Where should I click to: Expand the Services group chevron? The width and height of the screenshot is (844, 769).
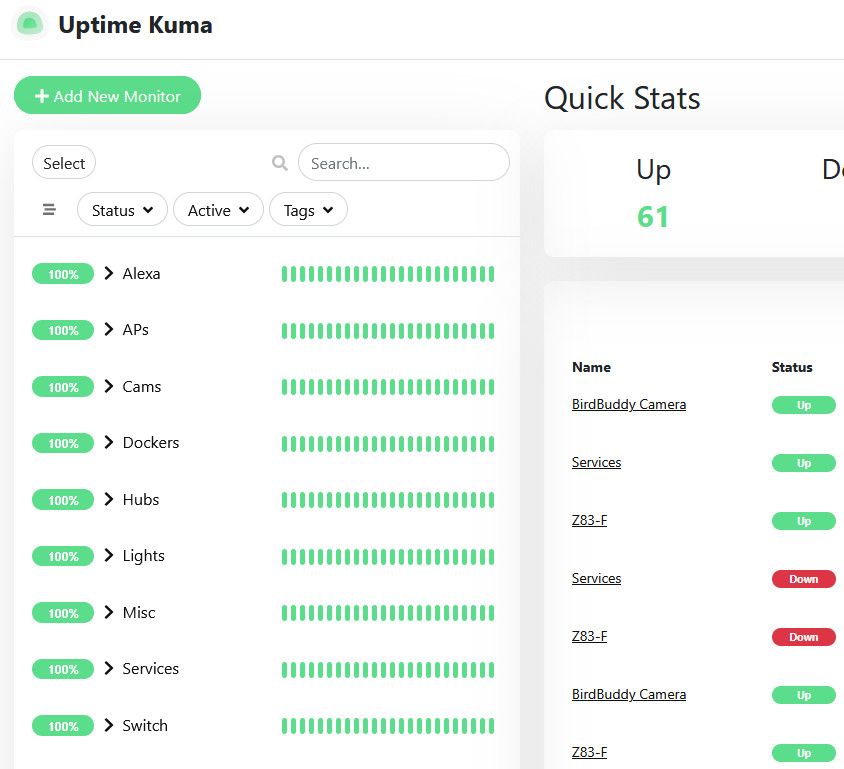[x=109, y=669]
